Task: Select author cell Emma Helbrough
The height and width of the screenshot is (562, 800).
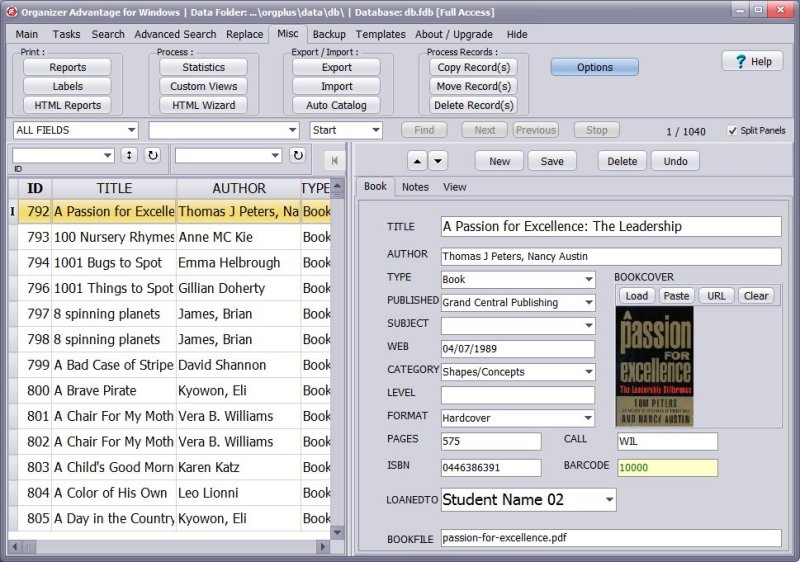Action: click(239, 263)
